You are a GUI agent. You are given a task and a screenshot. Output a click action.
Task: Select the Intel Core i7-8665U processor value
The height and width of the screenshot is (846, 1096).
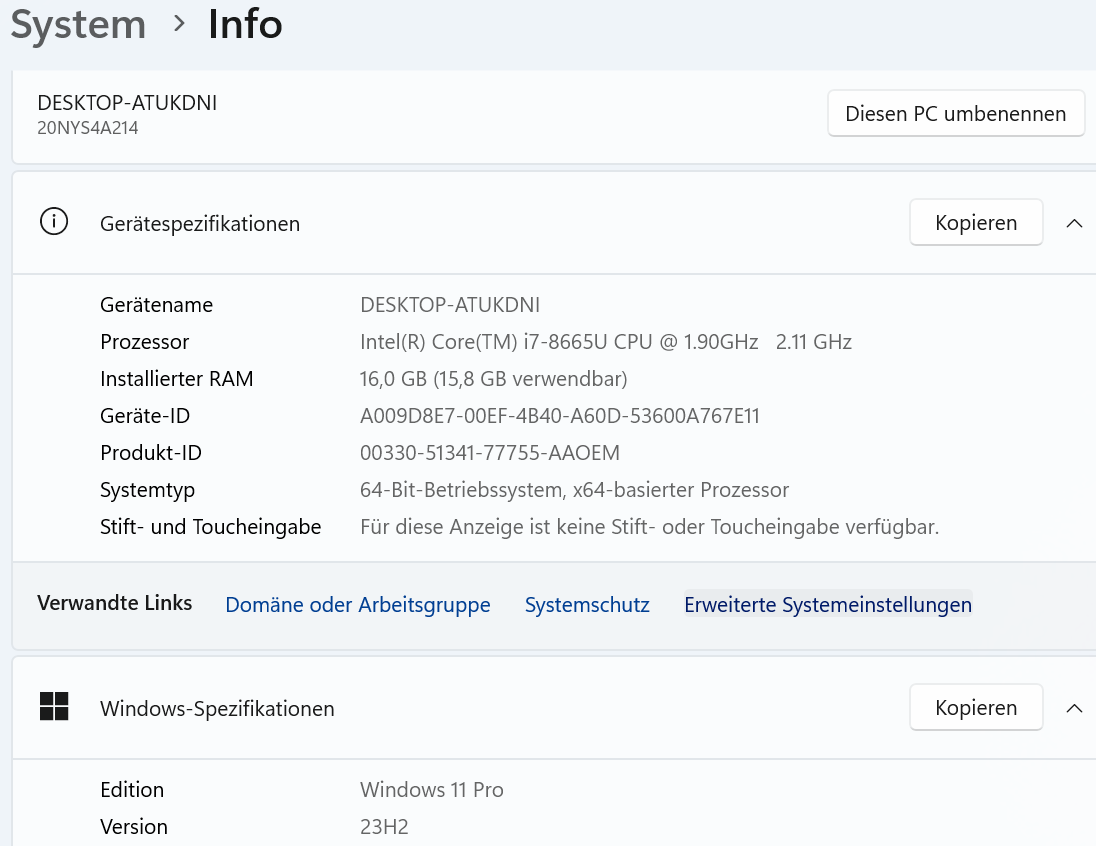click(606, 342)
